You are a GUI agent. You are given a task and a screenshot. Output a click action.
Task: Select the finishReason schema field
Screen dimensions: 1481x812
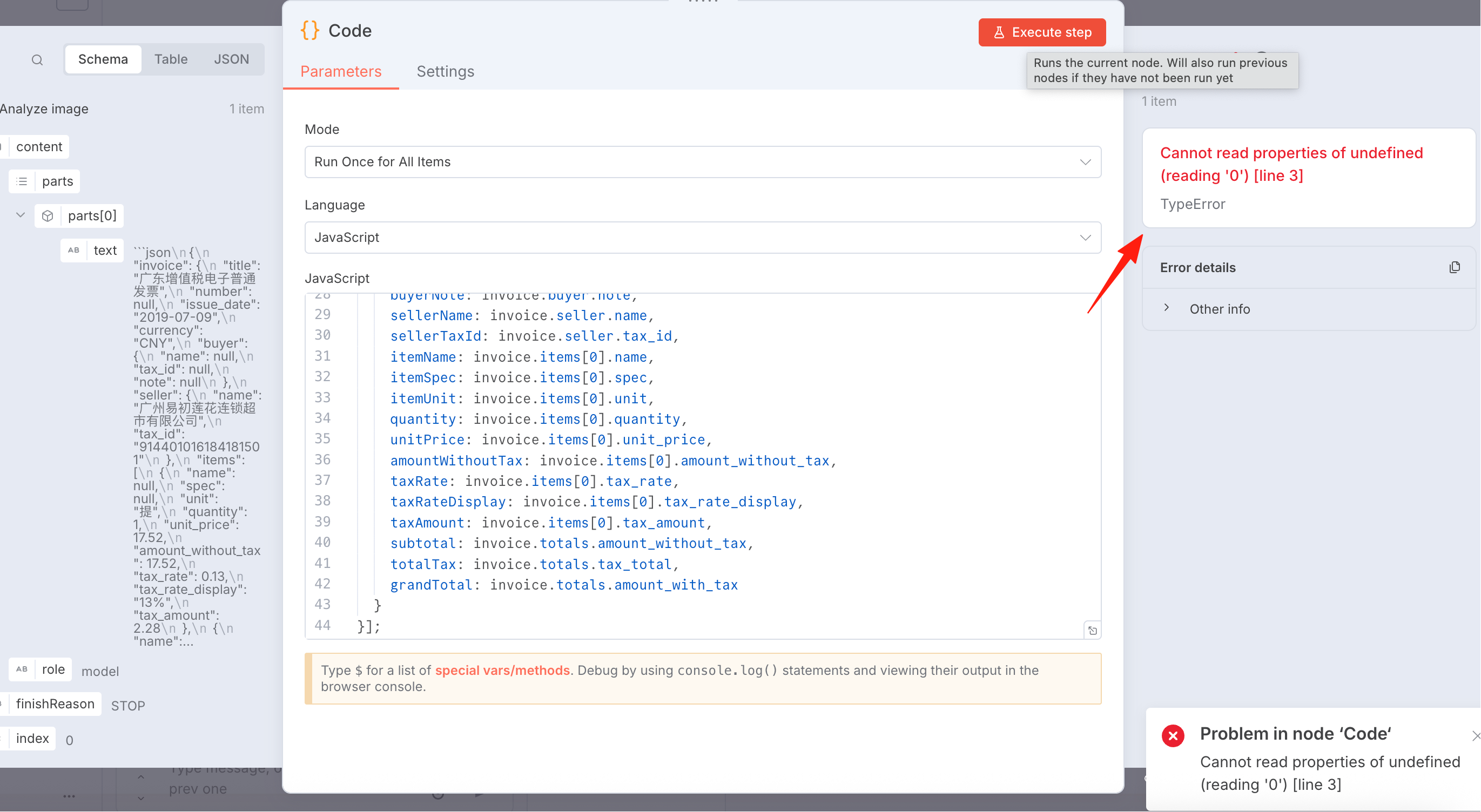pos(55,703)
